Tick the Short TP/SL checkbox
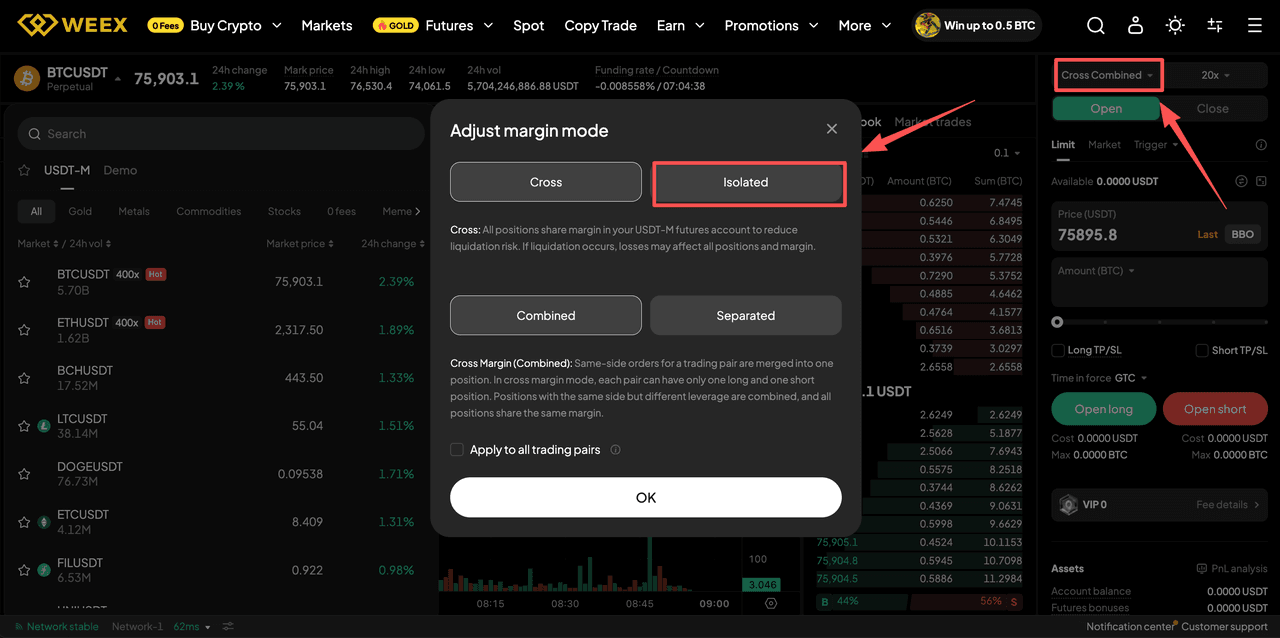The image size is (1280, 638). pos(1203,350)
